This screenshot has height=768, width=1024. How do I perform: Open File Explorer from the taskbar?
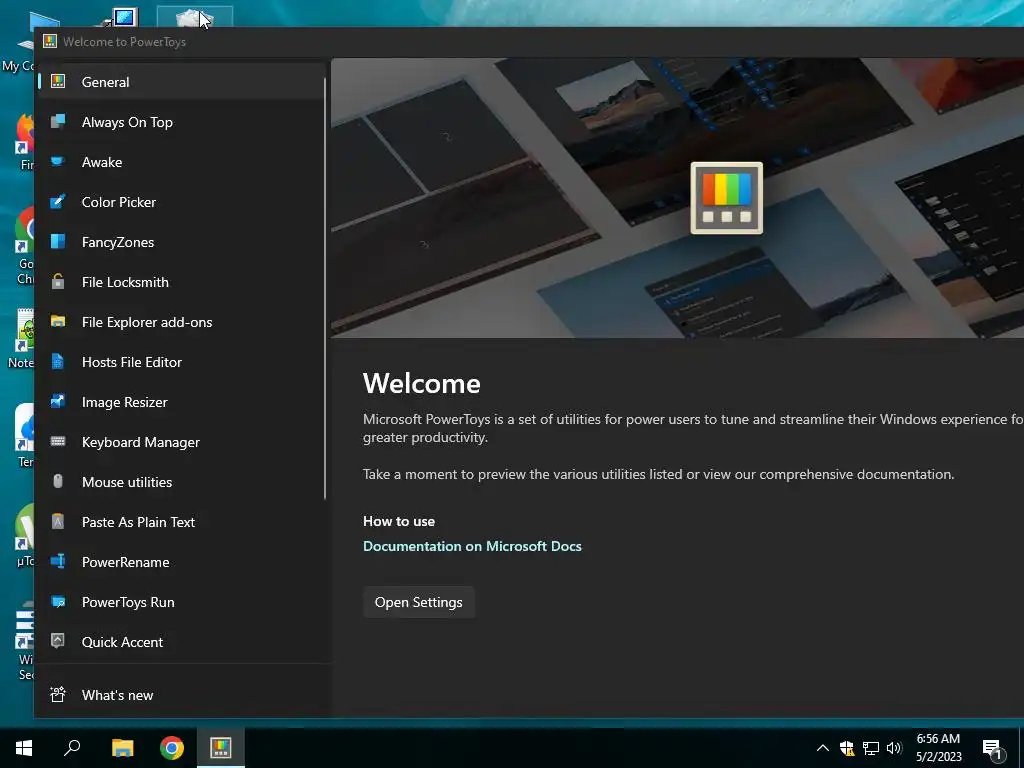pos(122,748)
